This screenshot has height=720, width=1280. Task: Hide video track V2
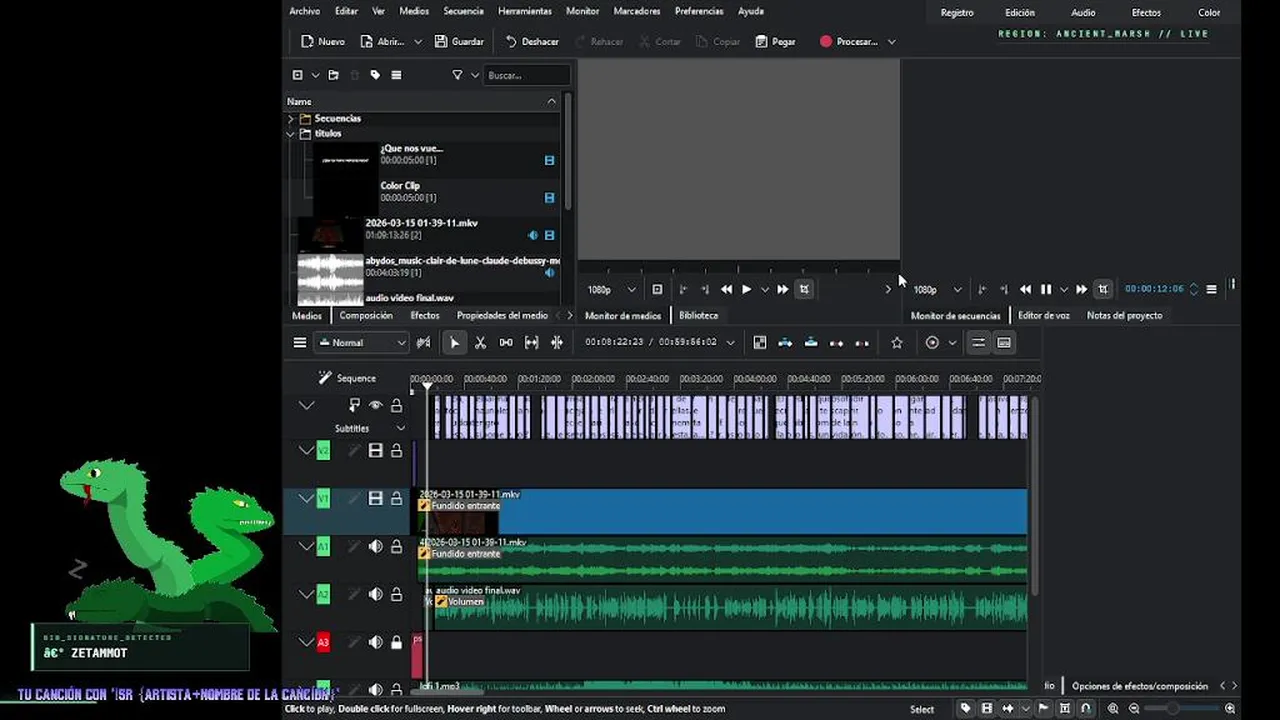pos(375,451)
